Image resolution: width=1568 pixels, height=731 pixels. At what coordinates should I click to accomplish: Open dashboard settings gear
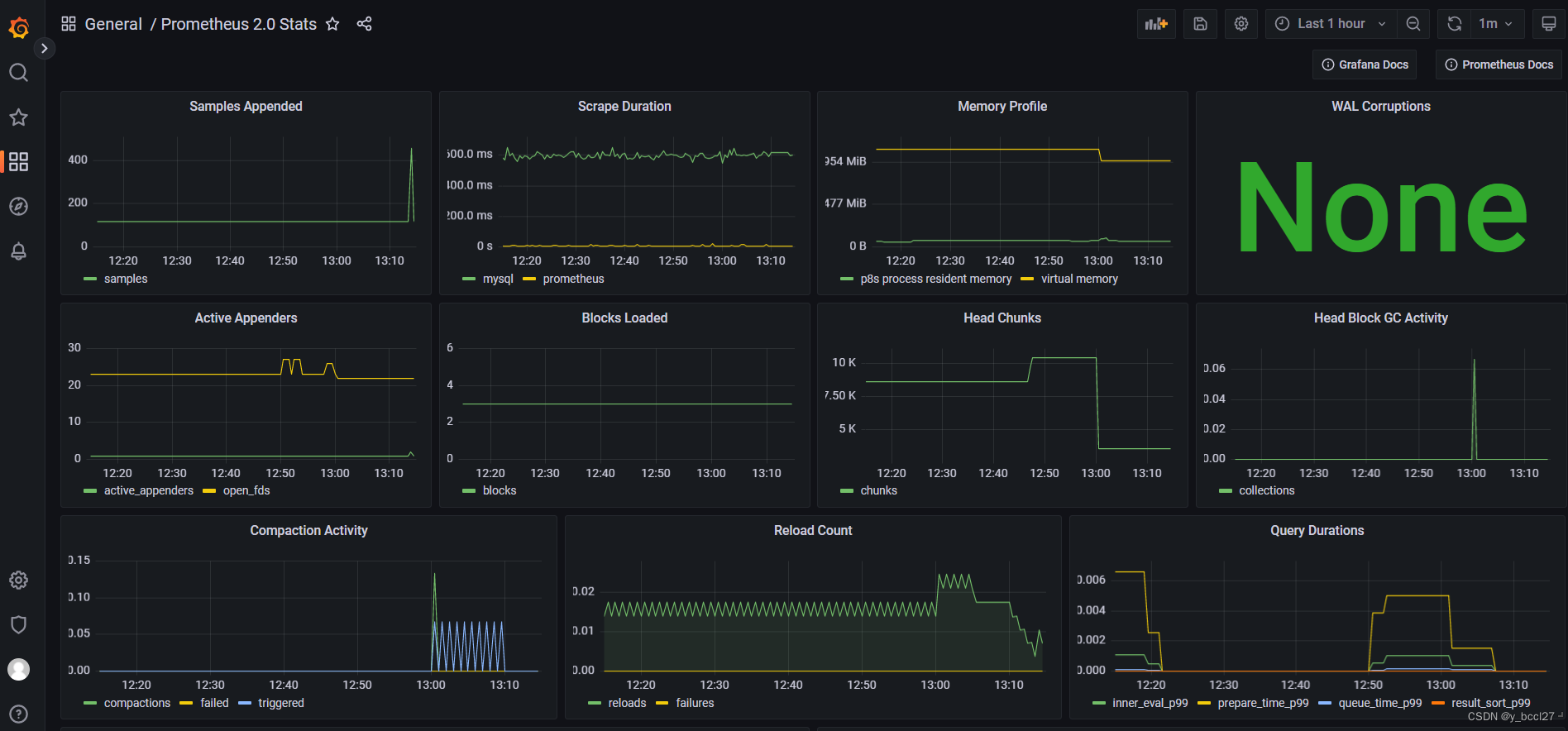click(1241, 24)
